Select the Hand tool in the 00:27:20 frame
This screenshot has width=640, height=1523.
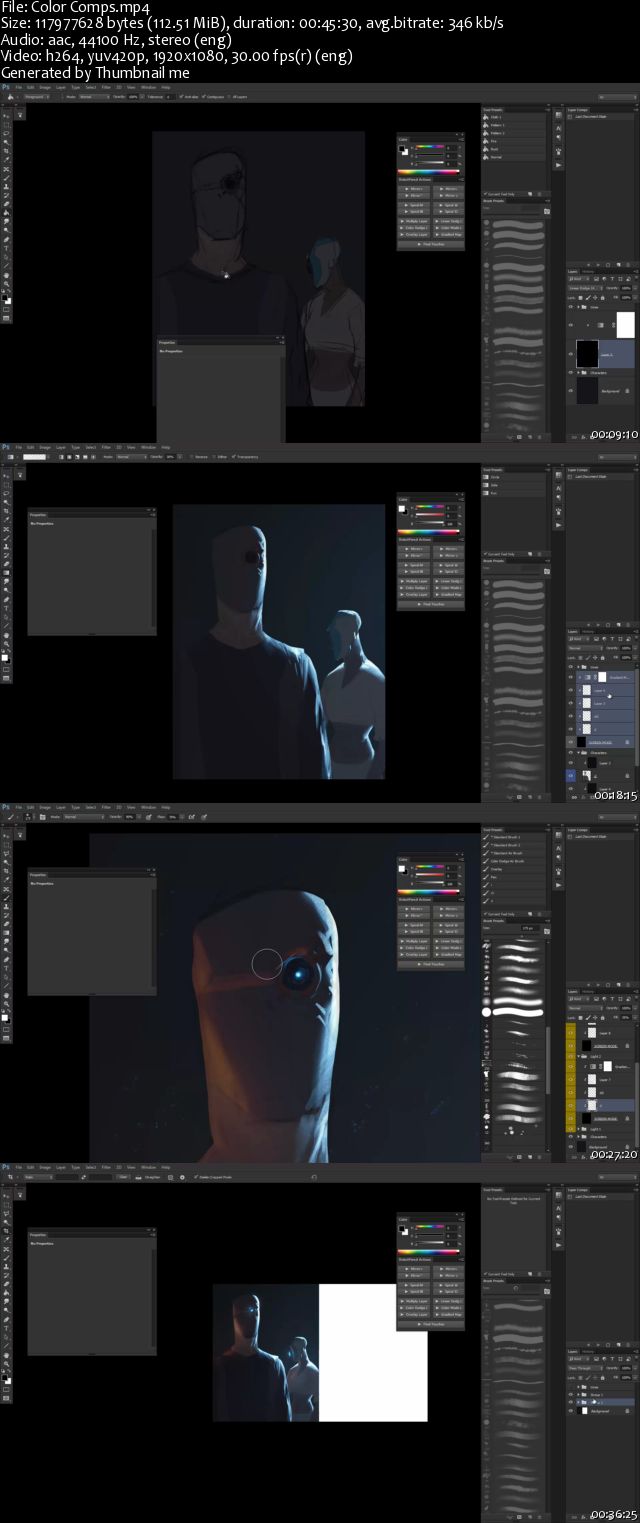[6, 995]
